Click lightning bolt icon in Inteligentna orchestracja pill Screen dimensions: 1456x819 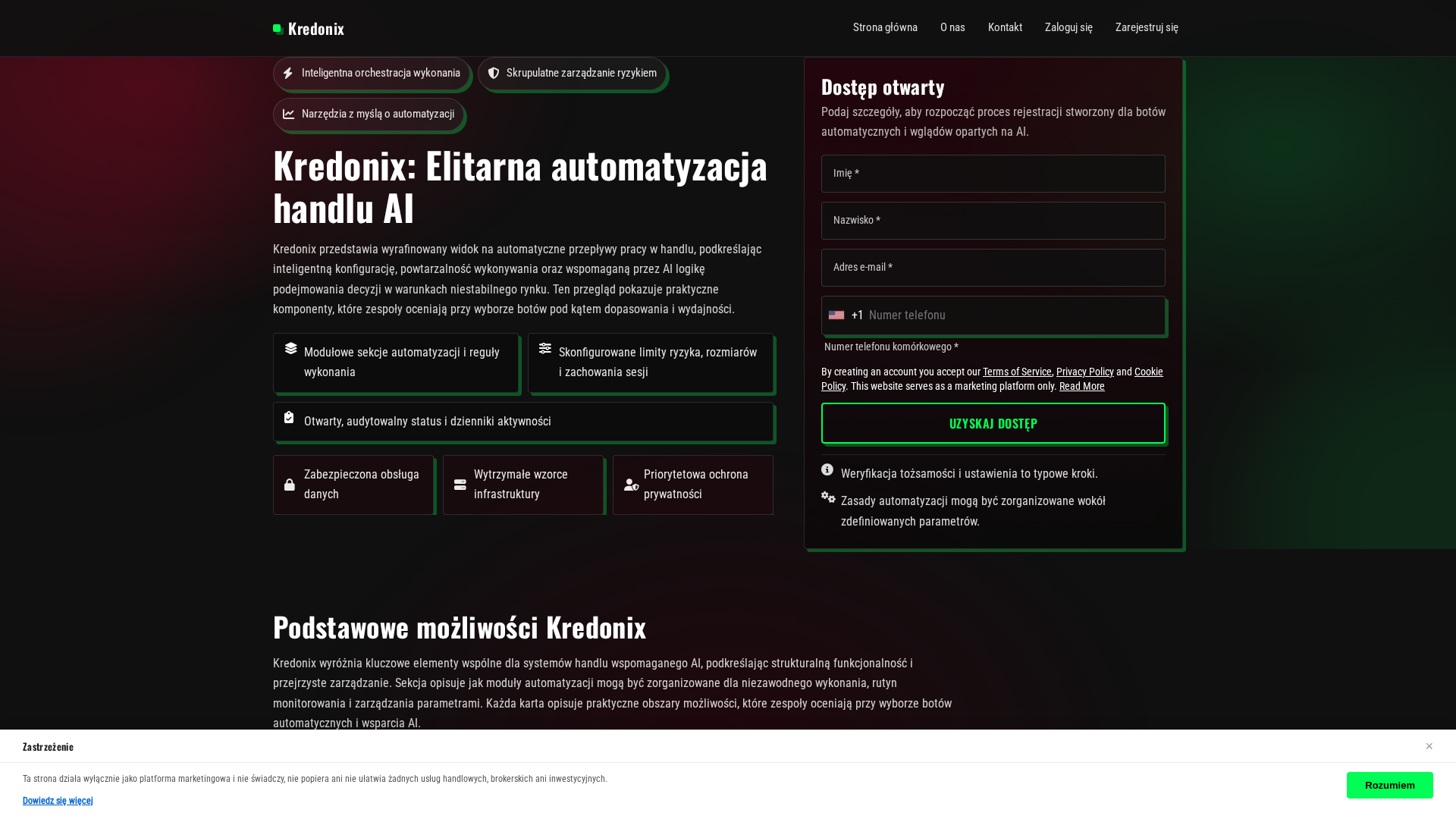click(288, 73)
